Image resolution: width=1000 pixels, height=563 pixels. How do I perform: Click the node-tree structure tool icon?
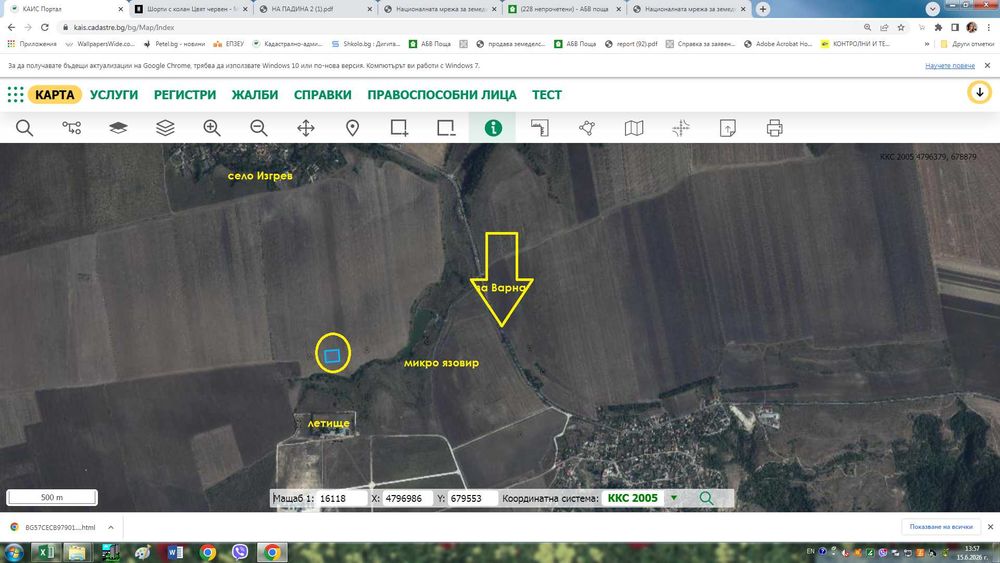pyautogui.click(x=71, y=128)
